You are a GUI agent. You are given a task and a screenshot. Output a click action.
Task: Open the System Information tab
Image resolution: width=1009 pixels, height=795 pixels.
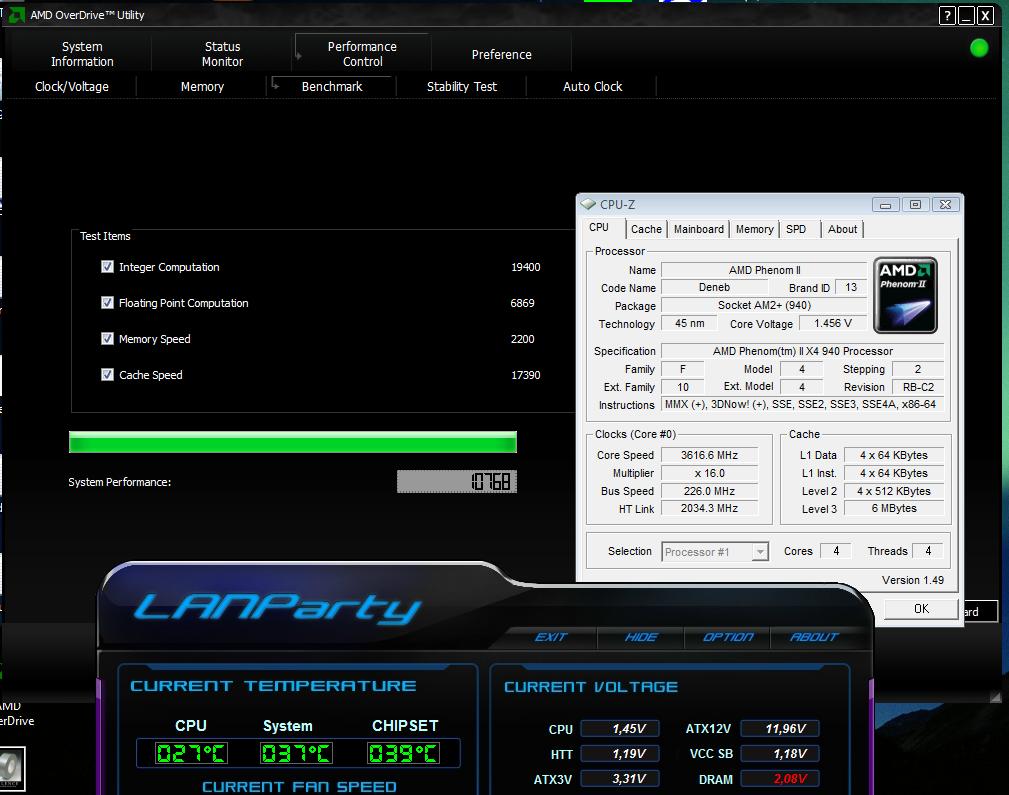pos(82,54)
